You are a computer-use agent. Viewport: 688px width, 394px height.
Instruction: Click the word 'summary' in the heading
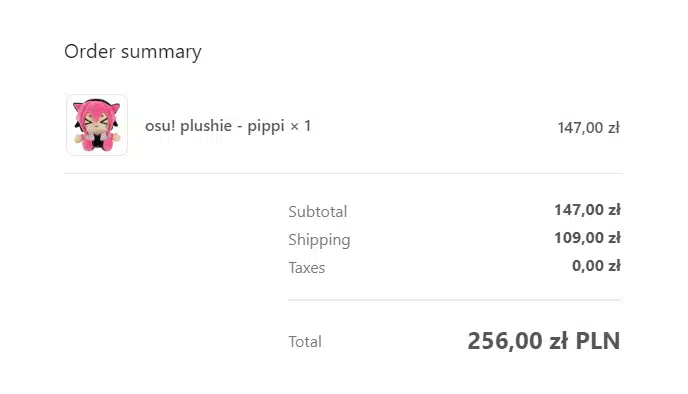161,52
